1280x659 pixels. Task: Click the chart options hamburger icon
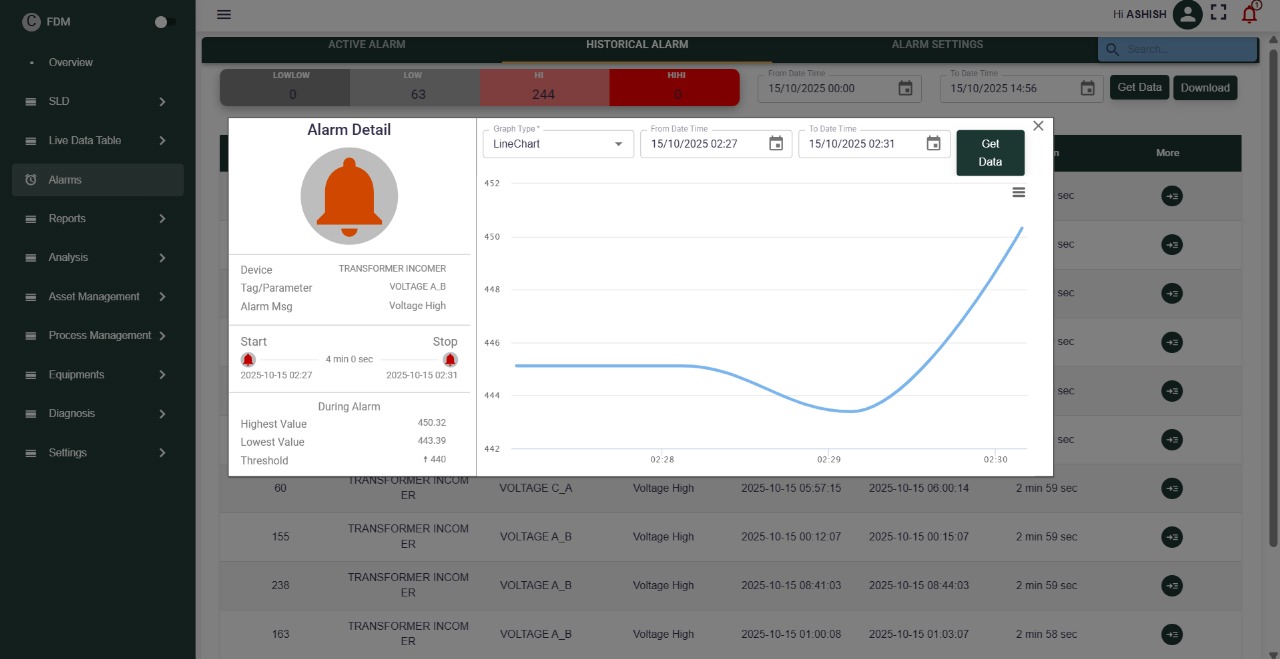pyautogui.click(x=1018, y=192)
